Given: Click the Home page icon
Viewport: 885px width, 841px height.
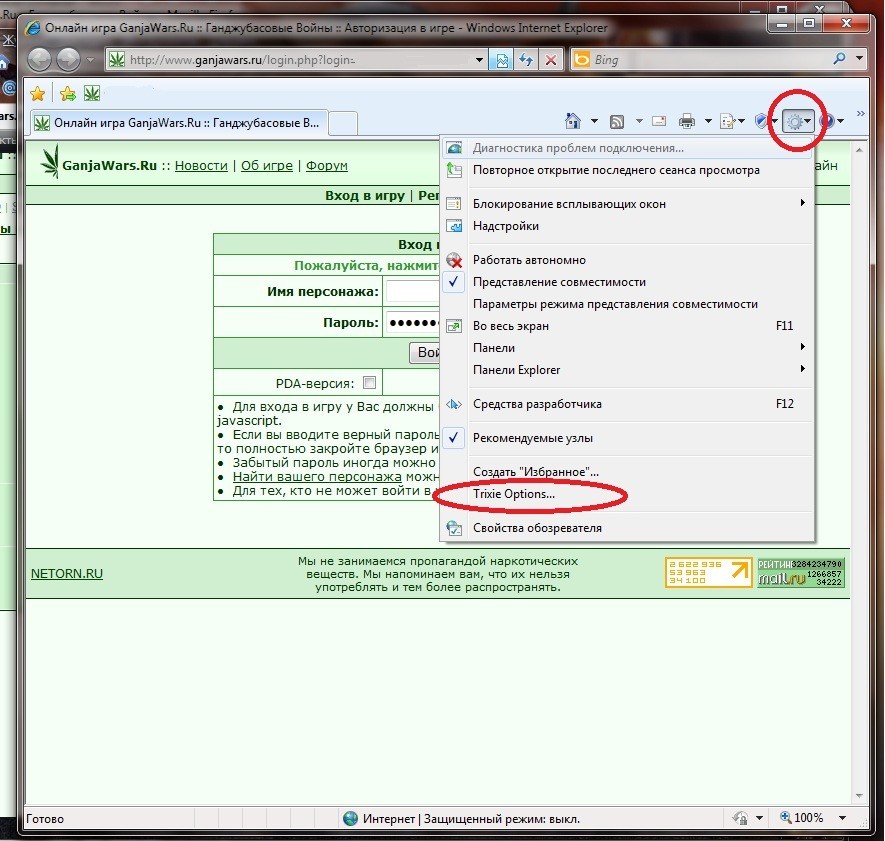Looking at the screenshot, I should (x=573, y=121).
